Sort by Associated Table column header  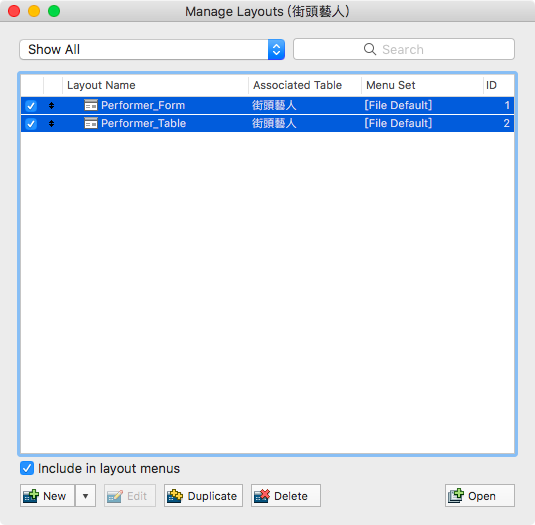coord(305,85)
